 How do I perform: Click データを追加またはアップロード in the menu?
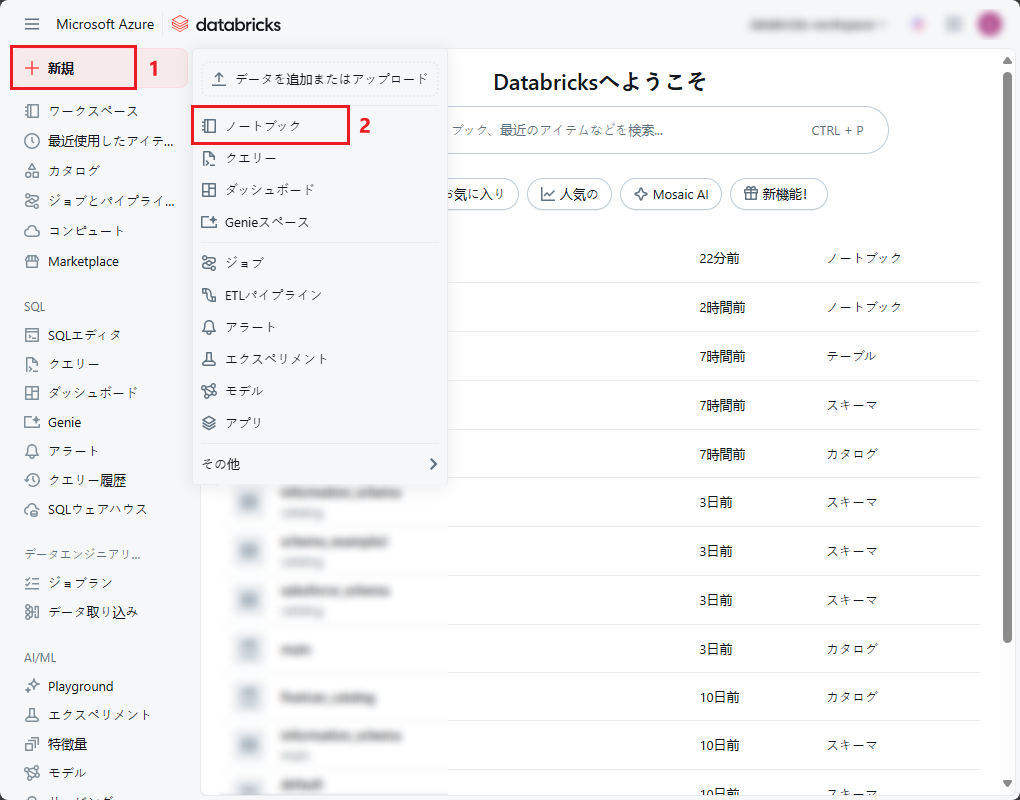pyautogui.click(x=319, y=79)
